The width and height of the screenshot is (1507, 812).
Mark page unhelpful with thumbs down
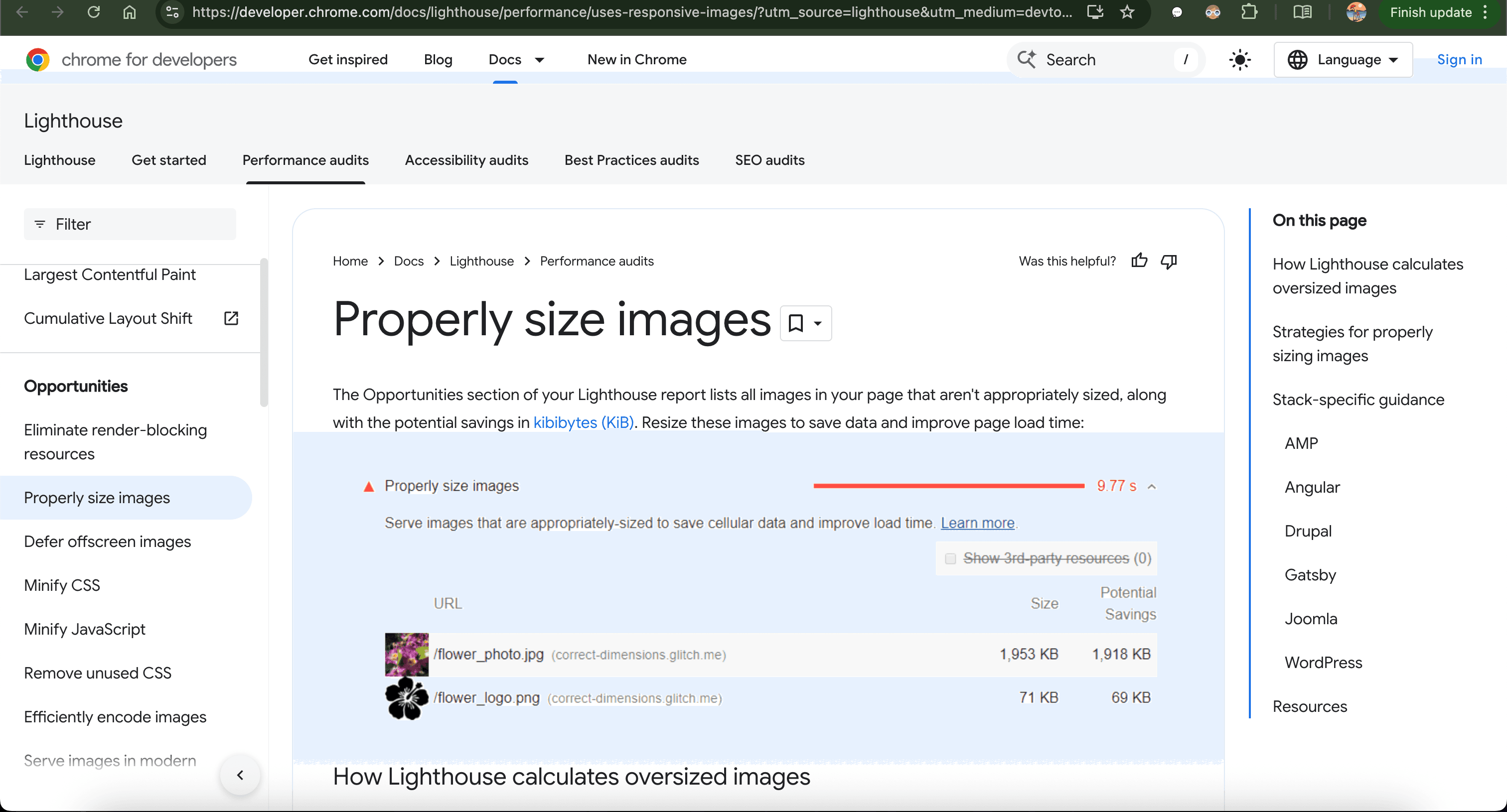1168,262
